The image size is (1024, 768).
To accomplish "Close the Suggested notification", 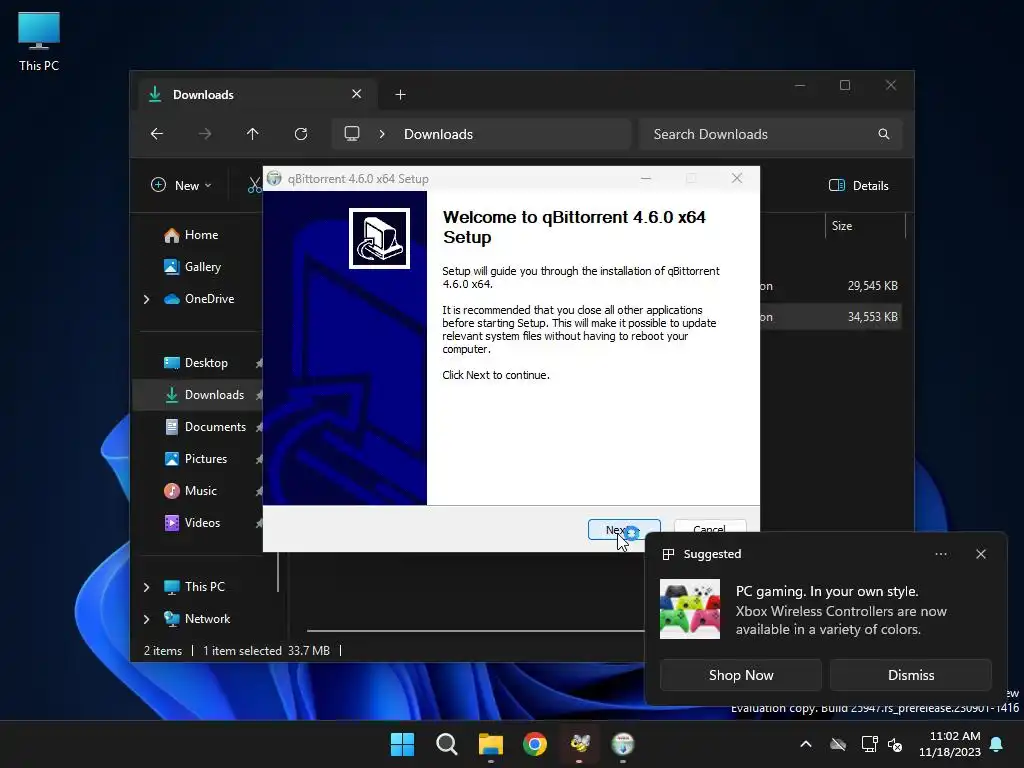I will (981, 554).
